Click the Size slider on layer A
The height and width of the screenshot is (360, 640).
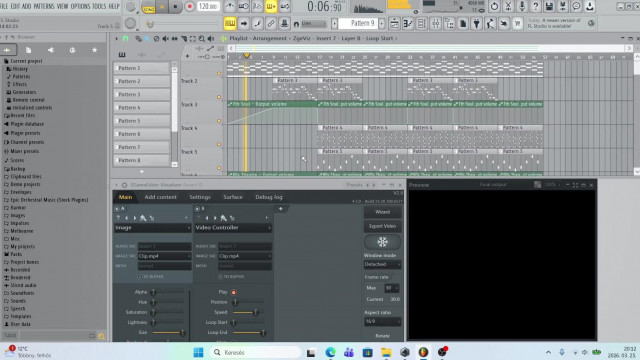click(x=168, y=333)
